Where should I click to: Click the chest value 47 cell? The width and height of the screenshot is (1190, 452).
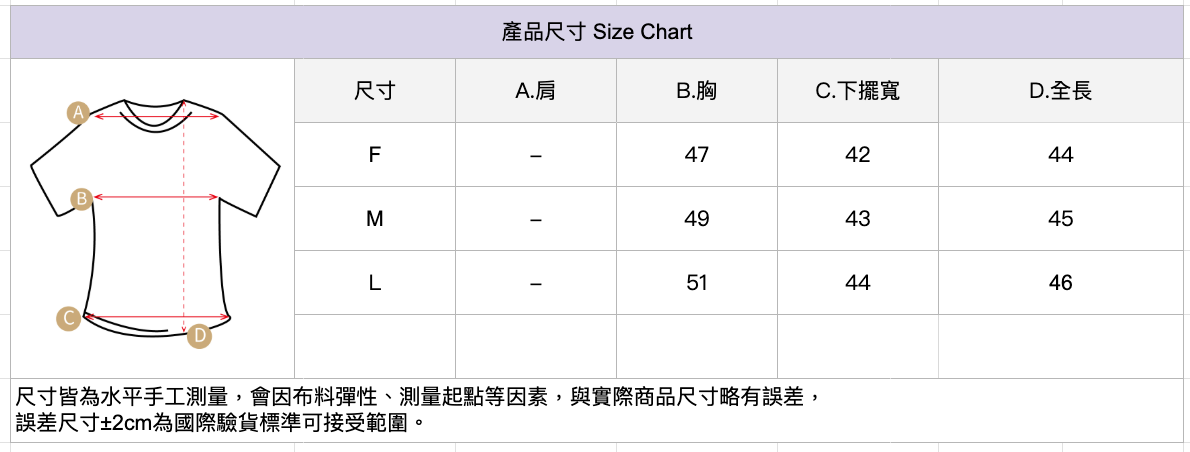coord(697,155)
